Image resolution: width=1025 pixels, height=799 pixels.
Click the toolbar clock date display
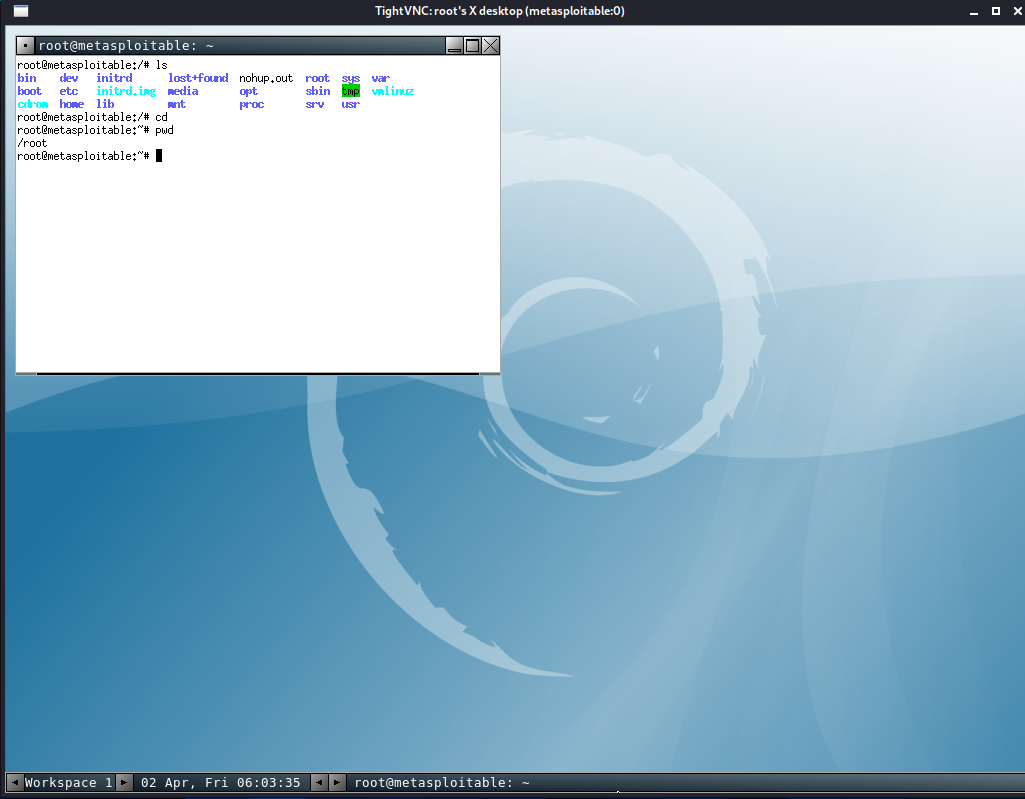coord(221,783)
